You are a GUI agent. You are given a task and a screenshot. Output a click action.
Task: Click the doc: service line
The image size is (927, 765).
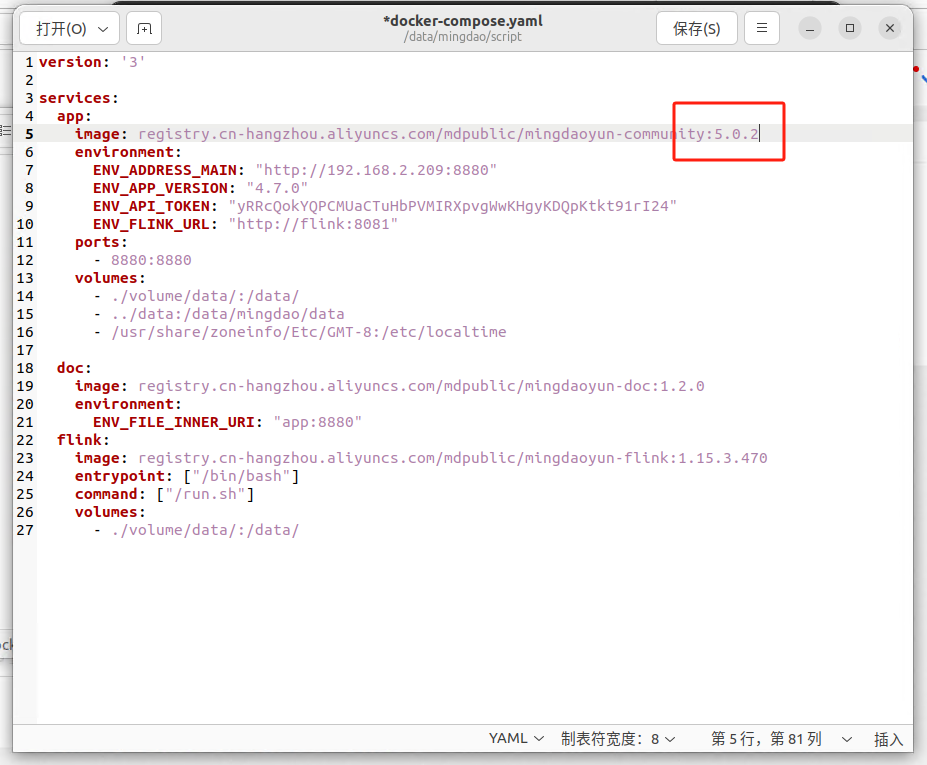tap(74, 368)
